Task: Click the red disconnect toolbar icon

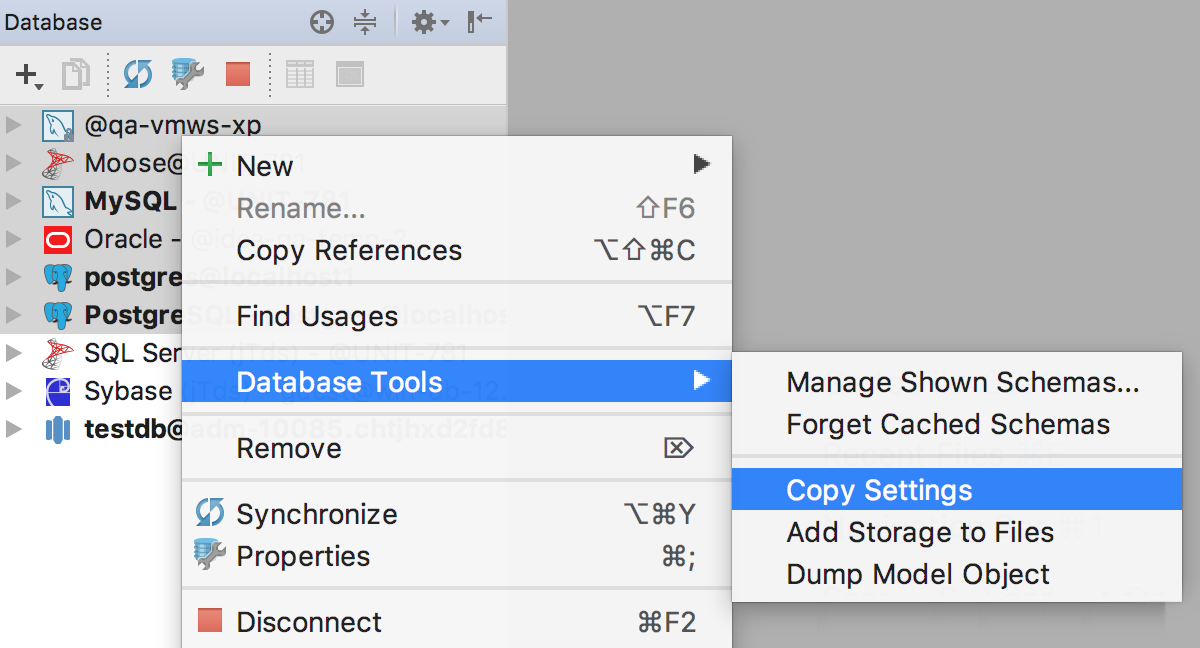Action: click(238, 74)
